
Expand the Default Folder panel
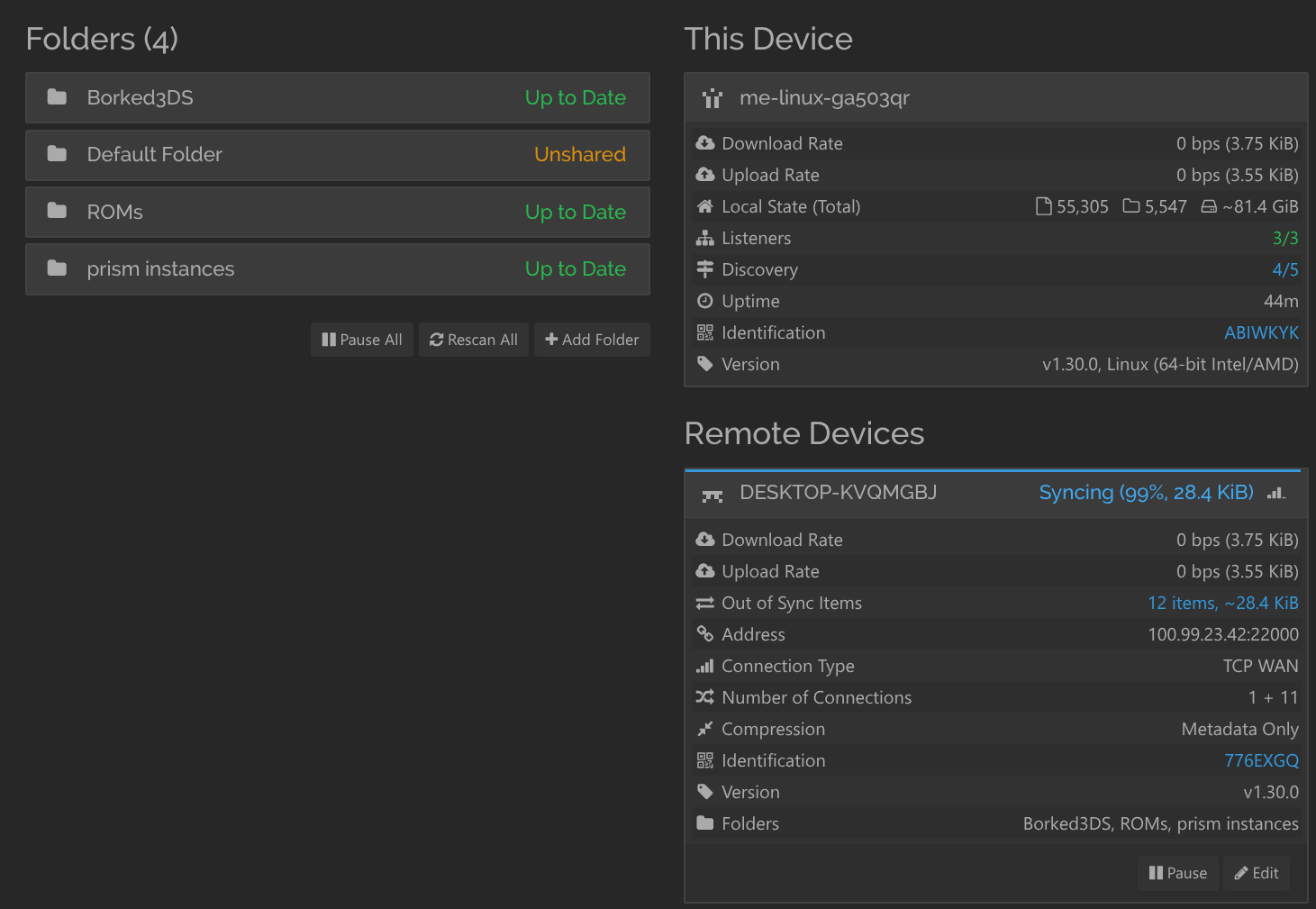(x=338, y=155)
